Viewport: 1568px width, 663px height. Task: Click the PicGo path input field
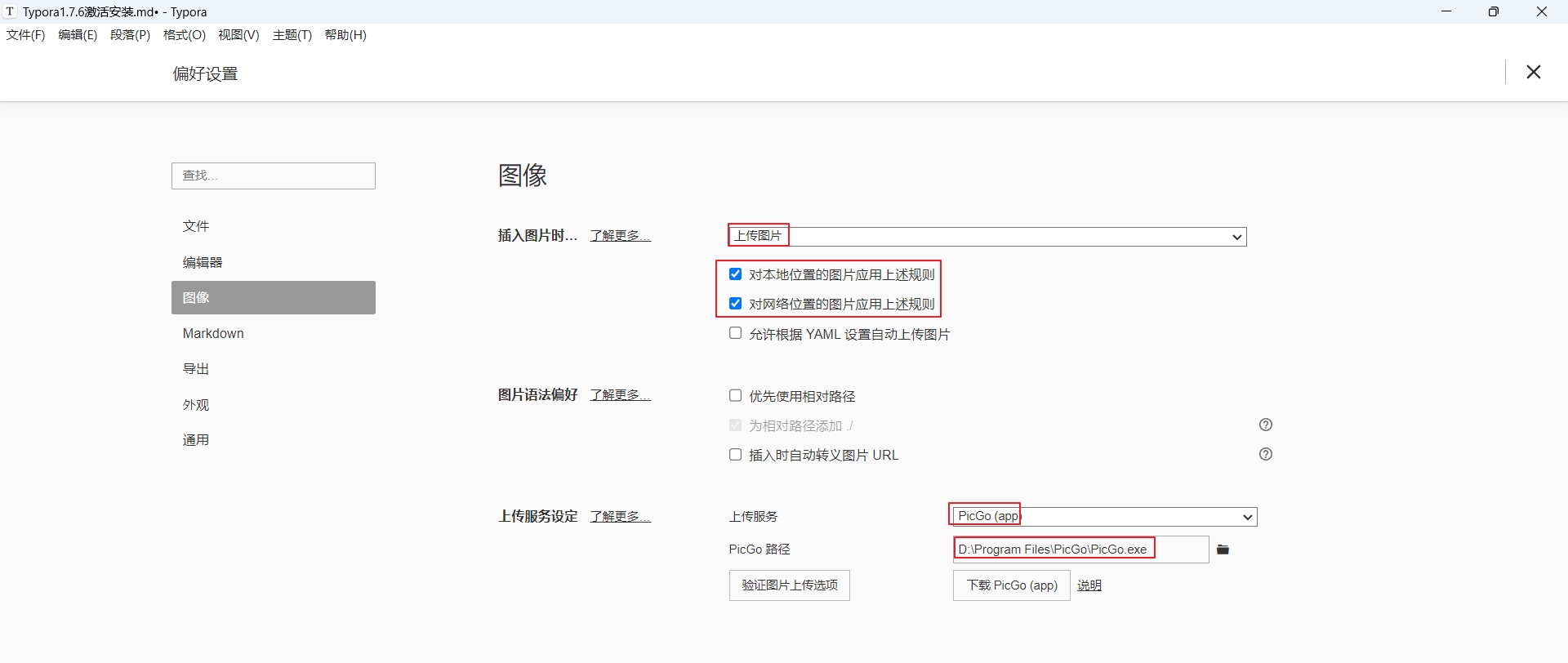[1081, 550]
